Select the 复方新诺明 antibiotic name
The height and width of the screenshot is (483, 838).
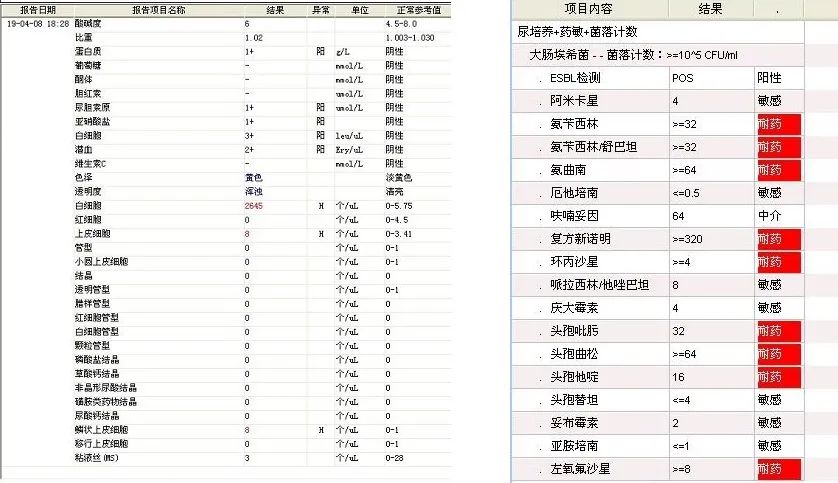[x=580, y=239]
